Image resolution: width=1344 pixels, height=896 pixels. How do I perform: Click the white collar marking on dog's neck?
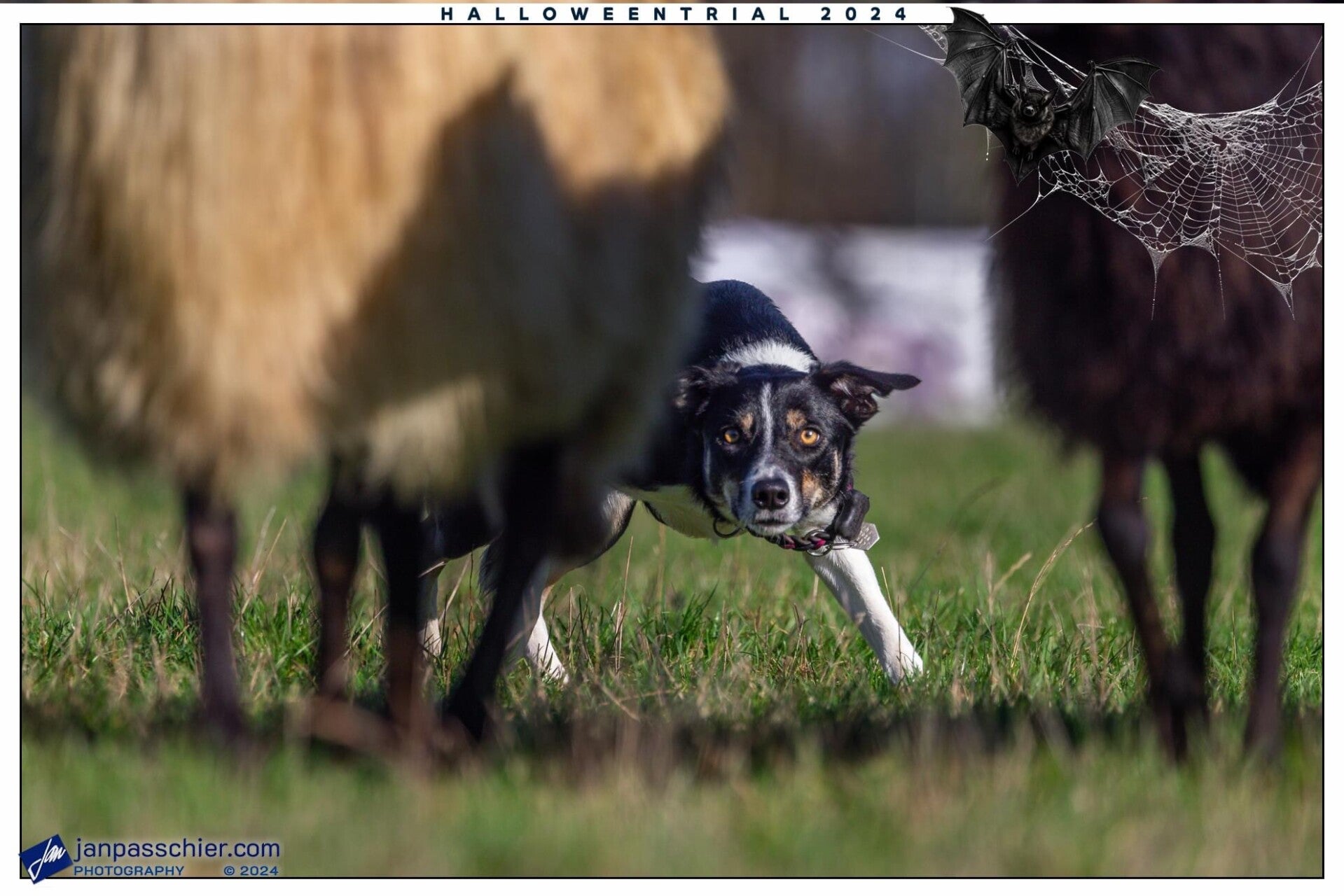[x=767, y=356]
